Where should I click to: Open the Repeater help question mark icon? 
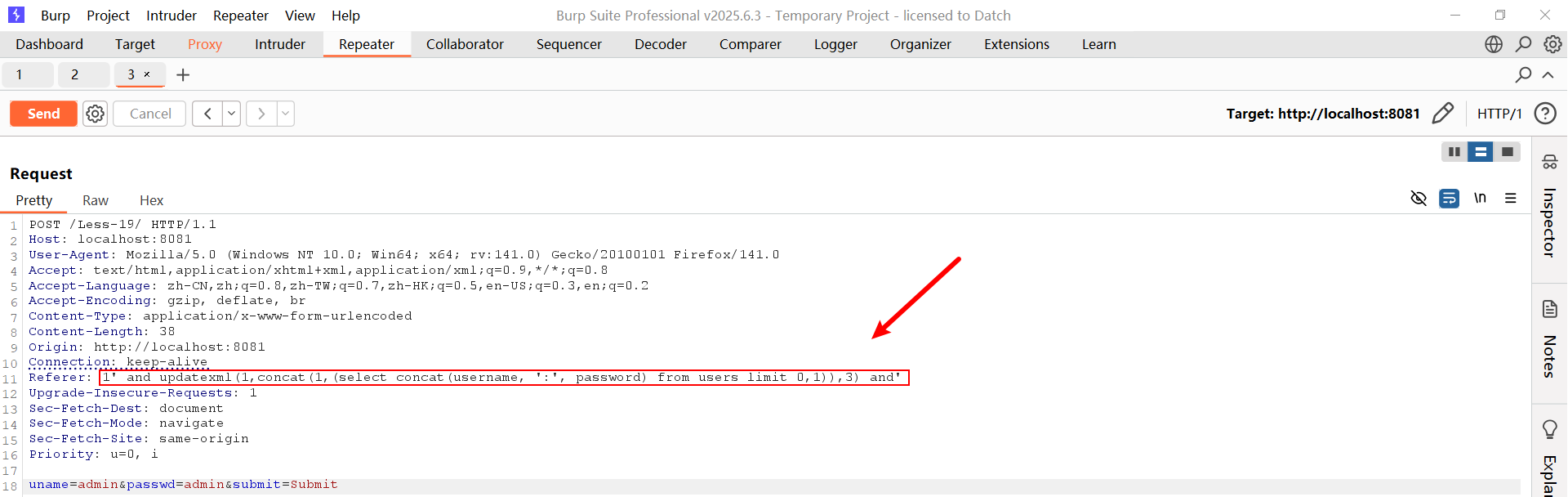tap(1545, 113)
